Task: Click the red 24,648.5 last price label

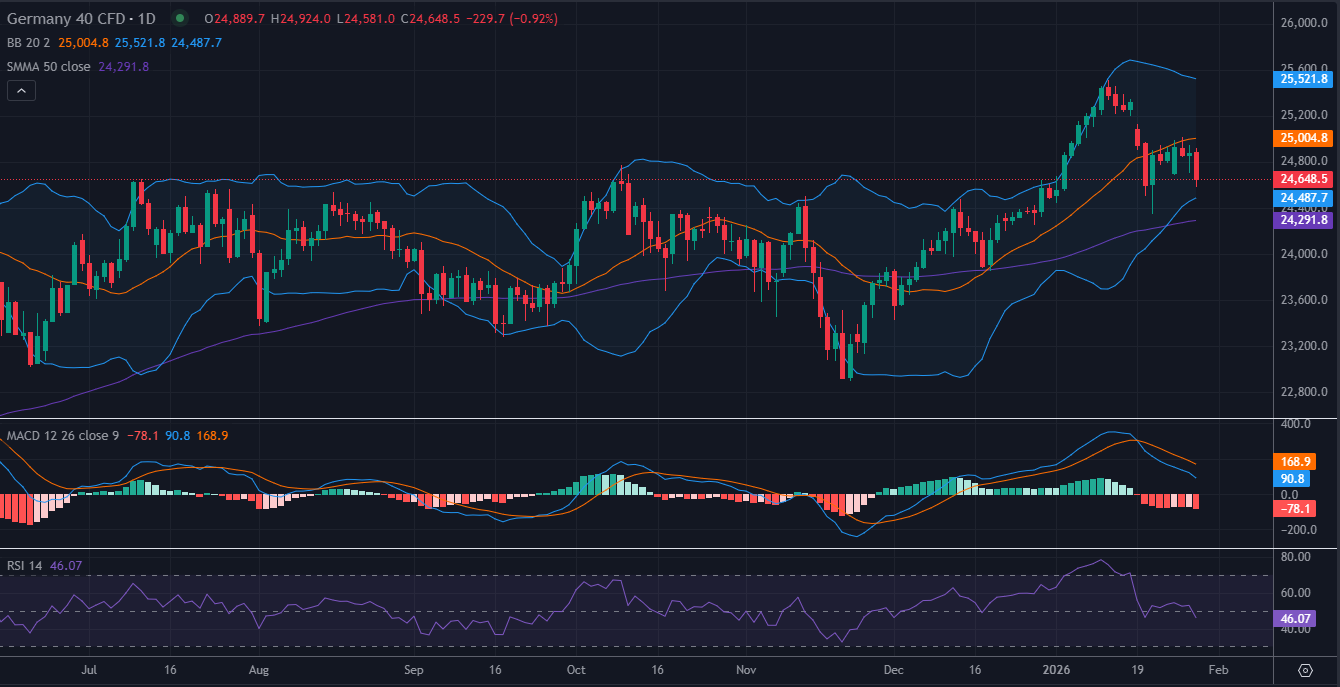Action: point(1303,178)
